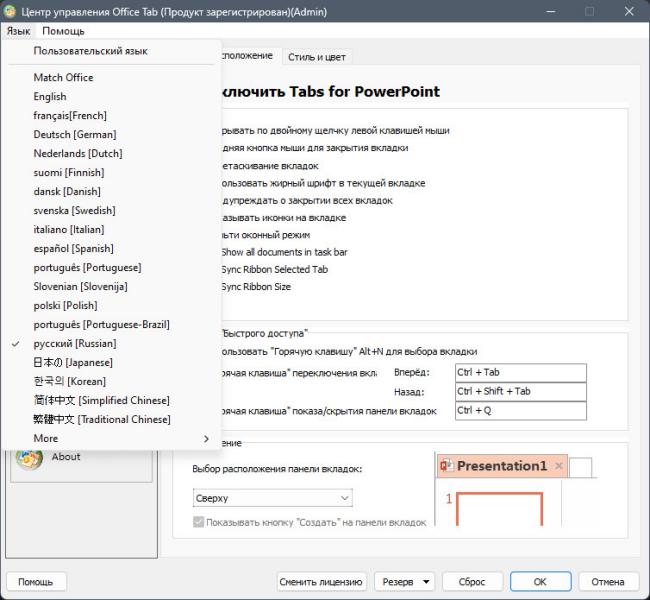Select svenska [Swedish] language
Image resolution: width=650 pixels, height=600 pixels.
(x=111, y=211)
